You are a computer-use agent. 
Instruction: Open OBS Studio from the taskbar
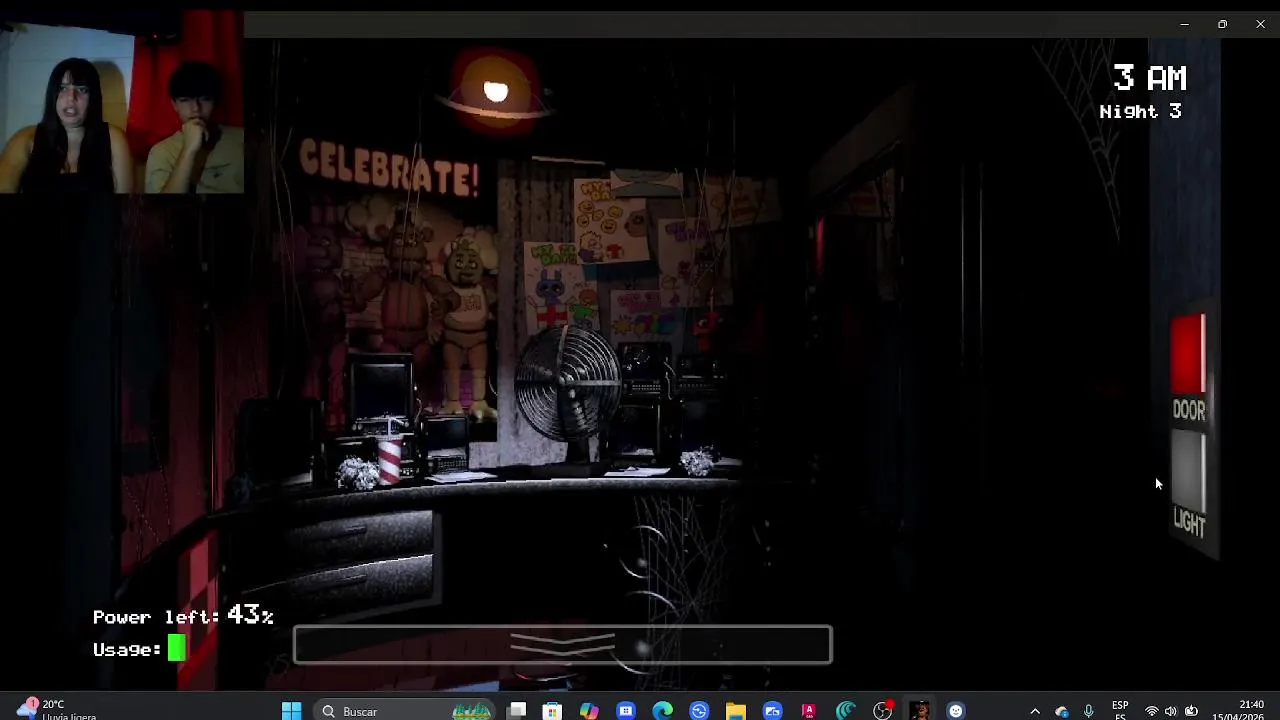882,711
